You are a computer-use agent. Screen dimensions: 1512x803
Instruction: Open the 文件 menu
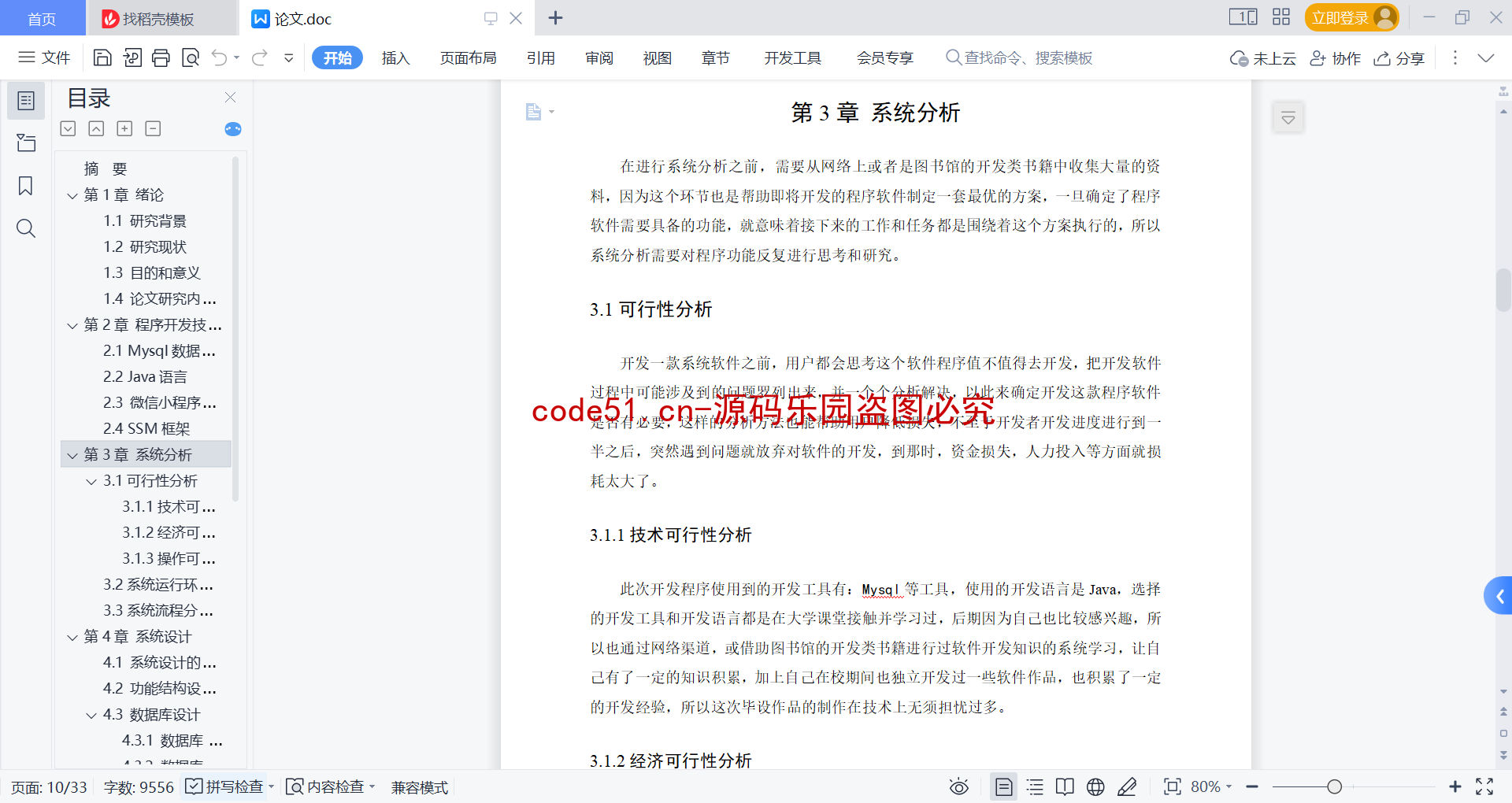click(x=44, y=57)
